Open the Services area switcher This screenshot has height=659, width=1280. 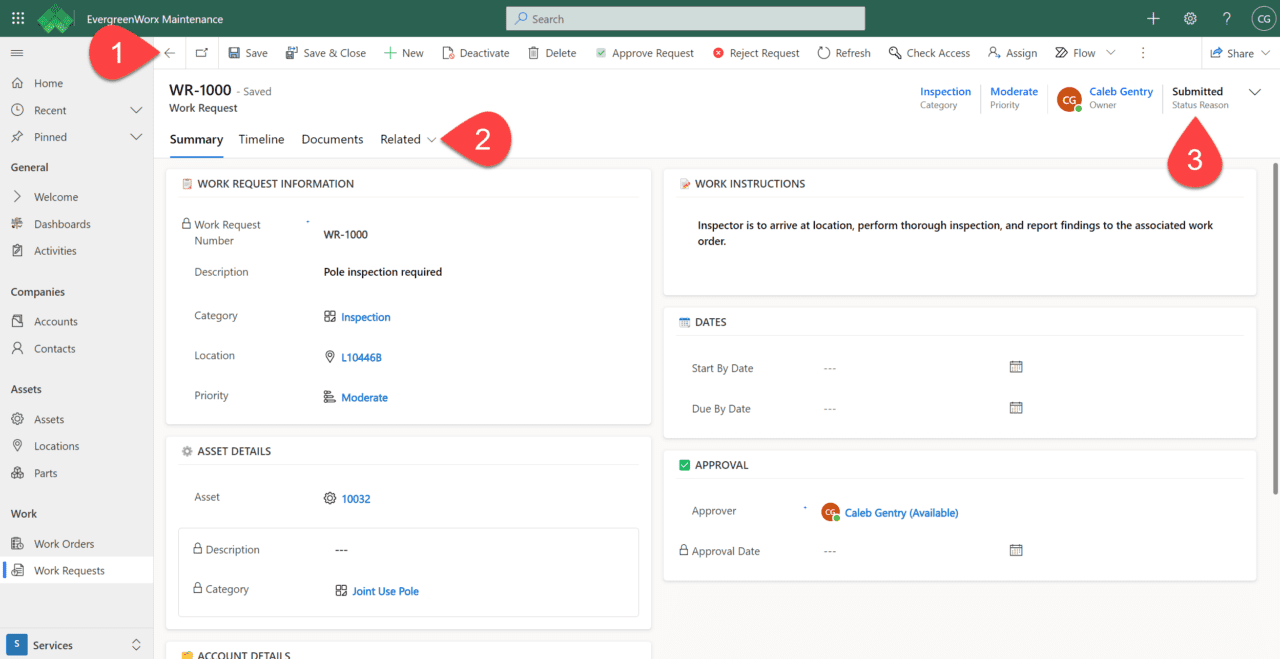pyautogui.click(x=76, y=645)
